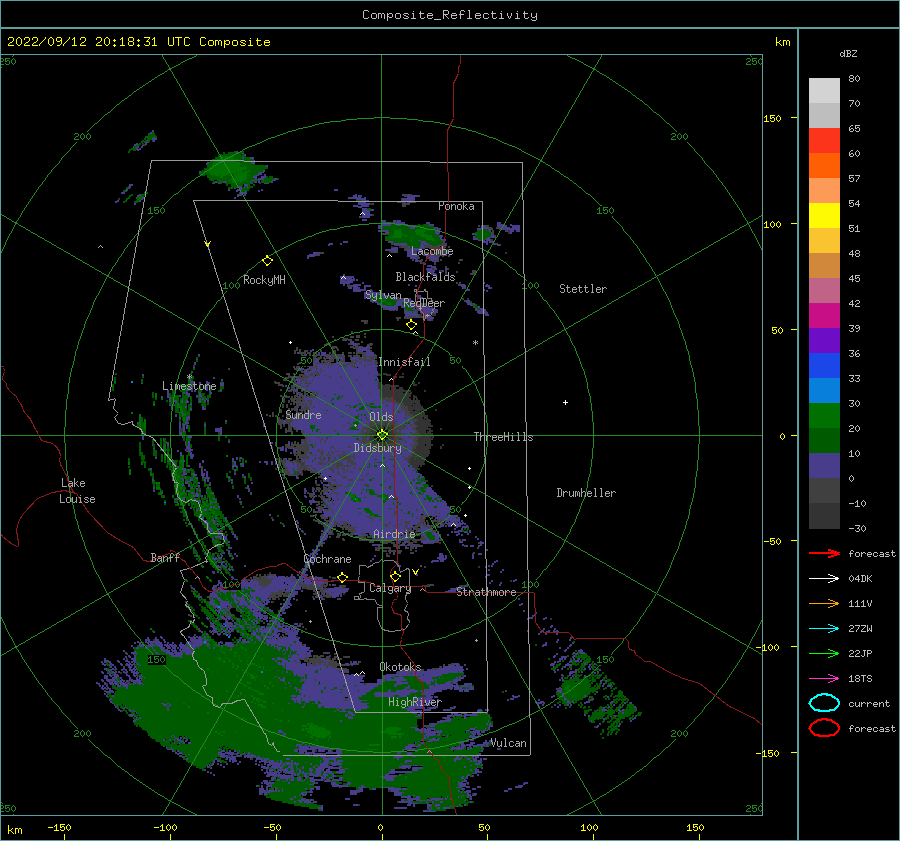Click the yellow radar site marker near Olds
This screenshot has height=841, width=900.
coord(382,435)
